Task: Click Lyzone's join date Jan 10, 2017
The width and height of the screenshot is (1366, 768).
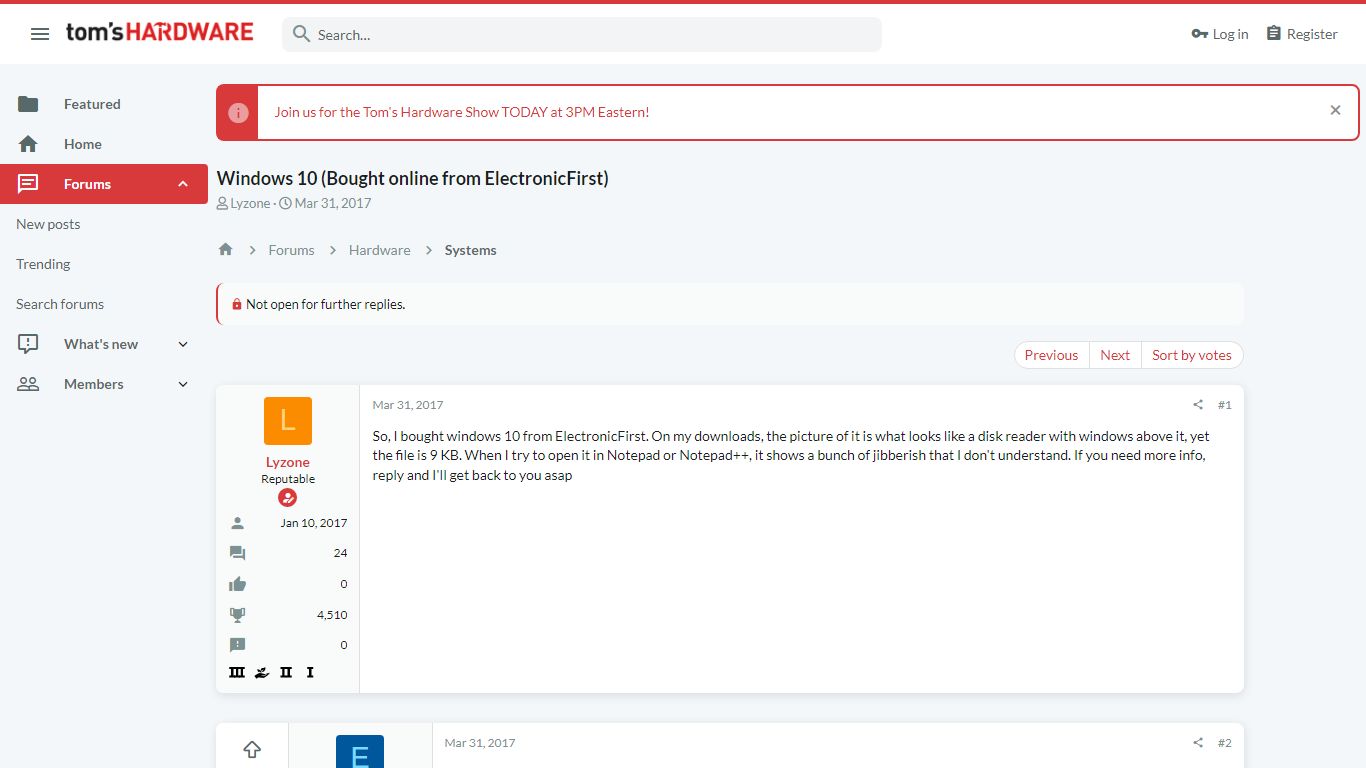Action: coord(314,523)
